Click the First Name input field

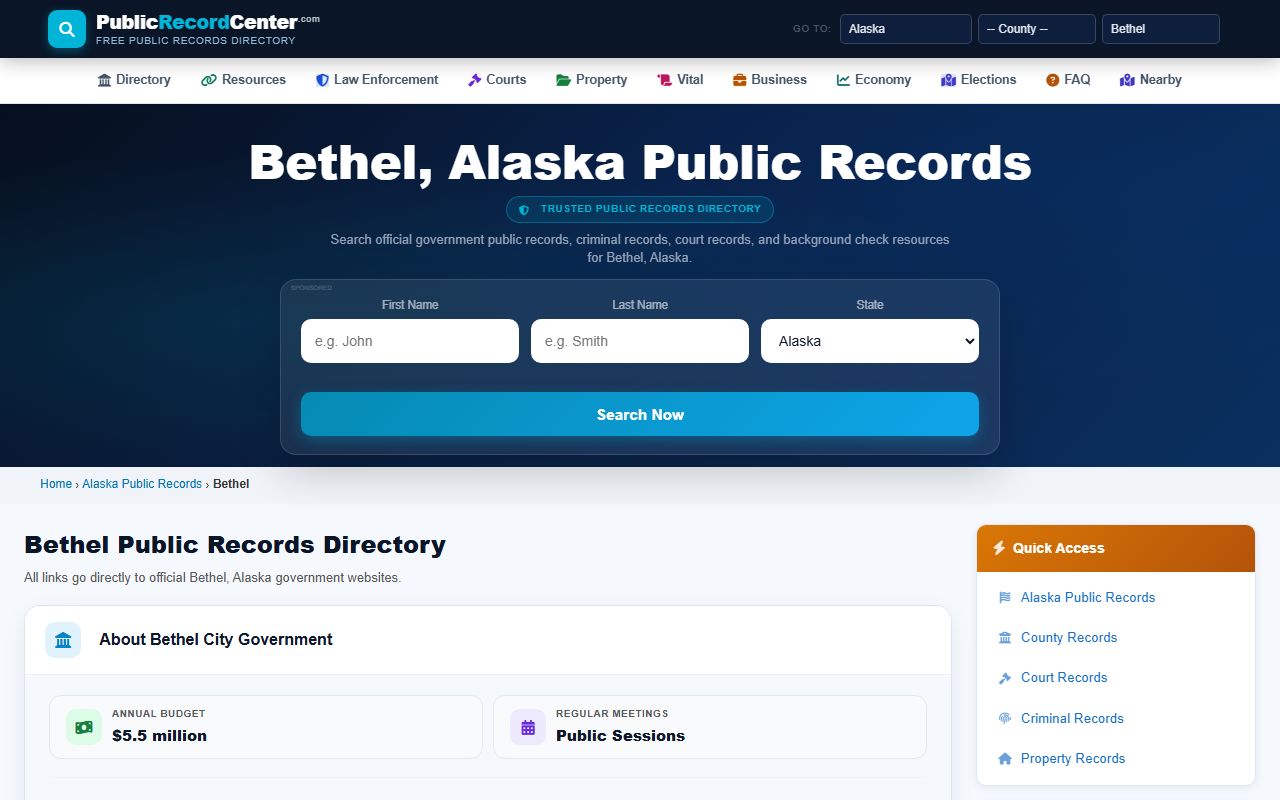(410, 341)
